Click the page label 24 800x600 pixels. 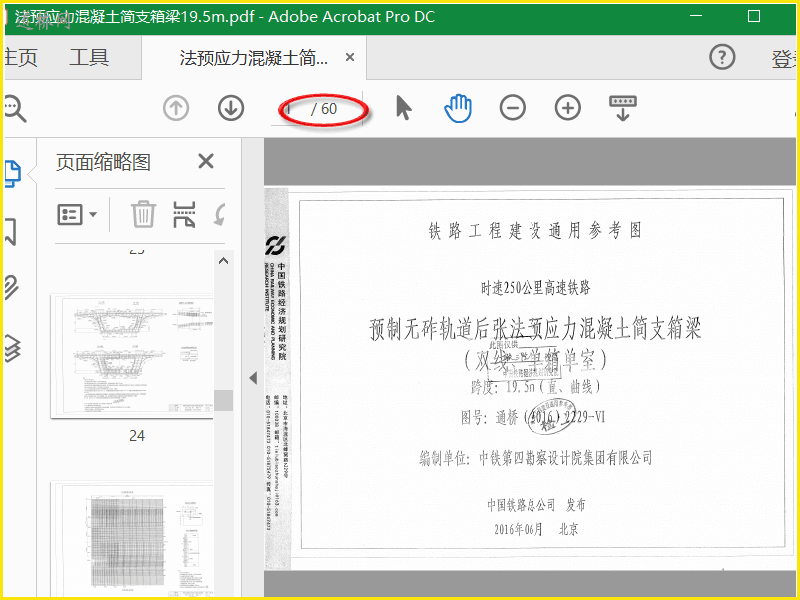pos(137,436)
